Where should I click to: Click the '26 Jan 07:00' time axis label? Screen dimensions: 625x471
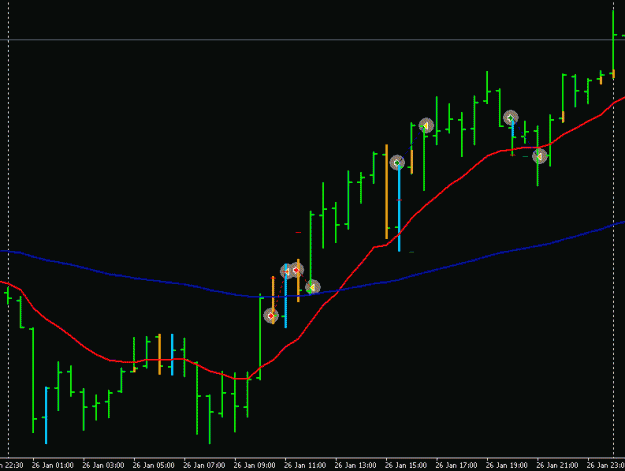(x=204, y=465)
